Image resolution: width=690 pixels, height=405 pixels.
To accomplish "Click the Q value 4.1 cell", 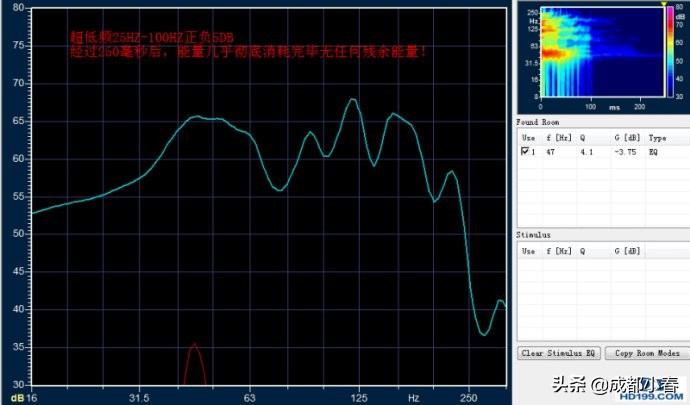I will coord(583,152).
